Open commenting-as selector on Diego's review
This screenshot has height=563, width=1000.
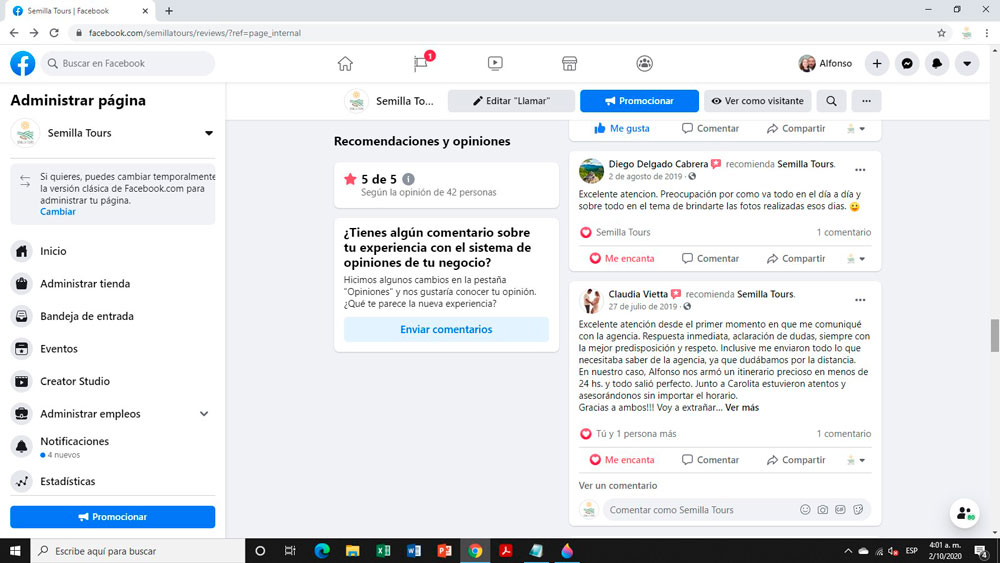(855, 259)
